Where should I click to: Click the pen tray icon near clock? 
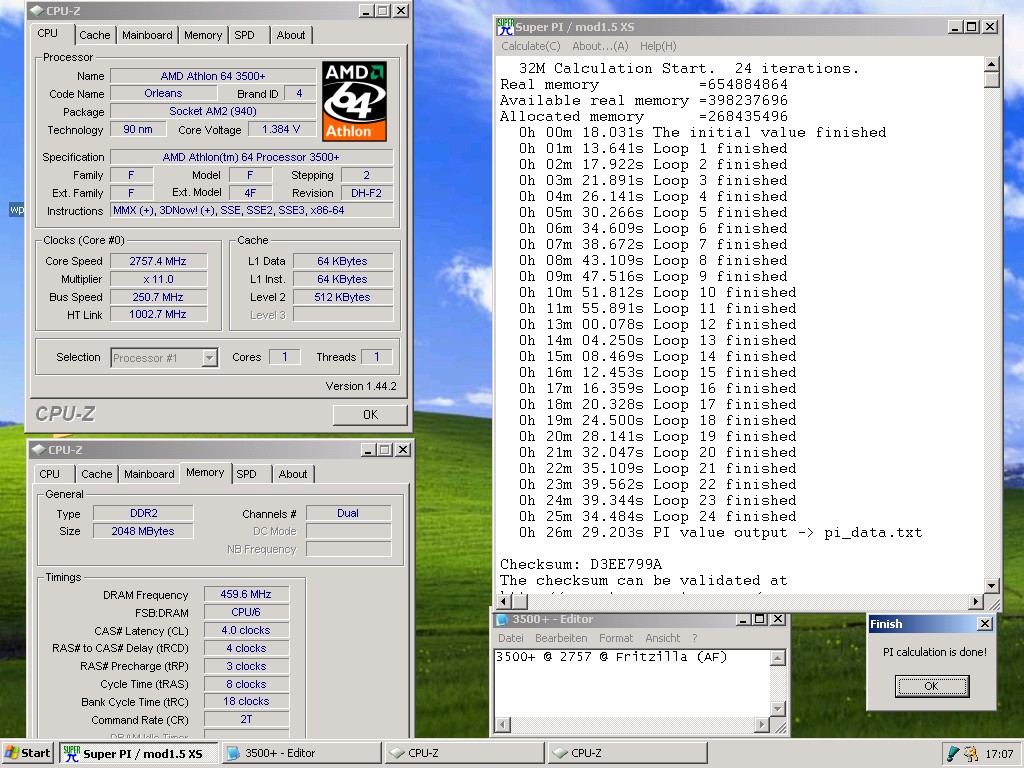coord(953,754)
